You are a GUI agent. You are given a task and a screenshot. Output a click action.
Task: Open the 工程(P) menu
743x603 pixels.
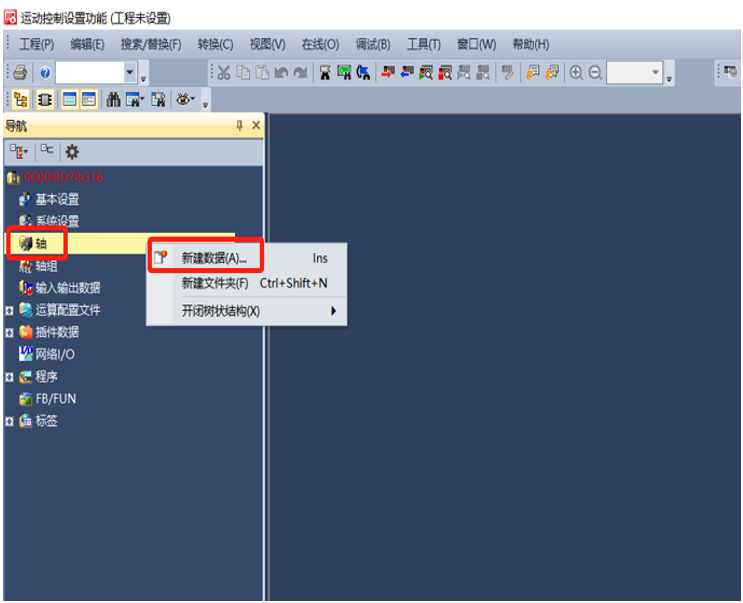pos(36,45)
